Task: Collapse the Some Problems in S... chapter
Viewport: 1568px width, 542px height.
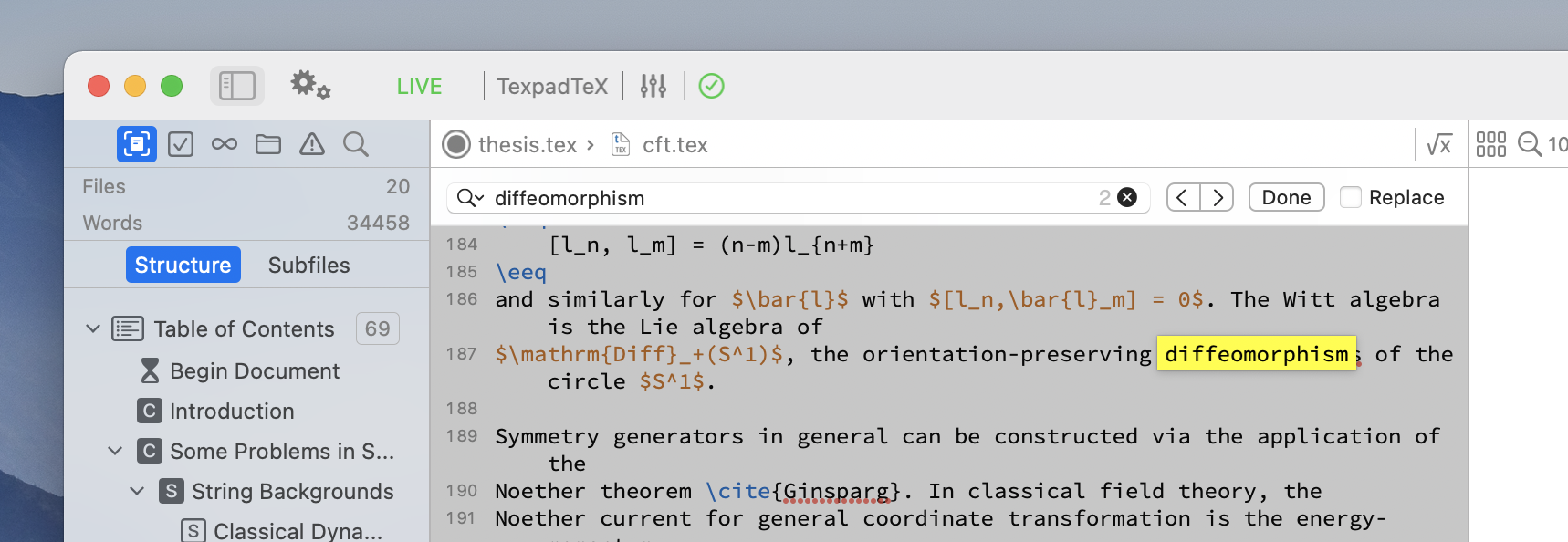Action: click(115, 451)
